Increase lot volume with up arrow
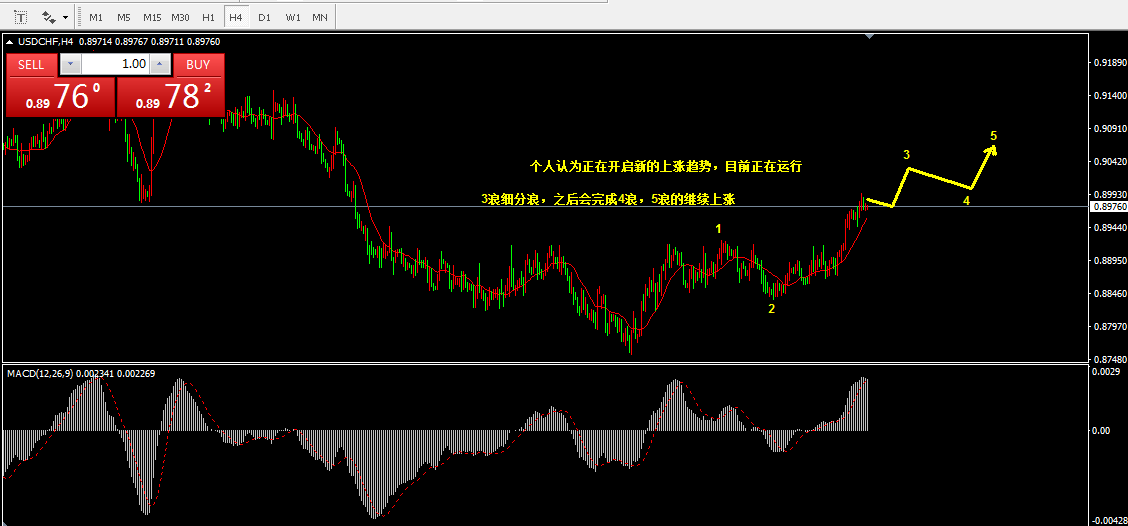This screenshot has height=526, width=1128. coord(160,64)
